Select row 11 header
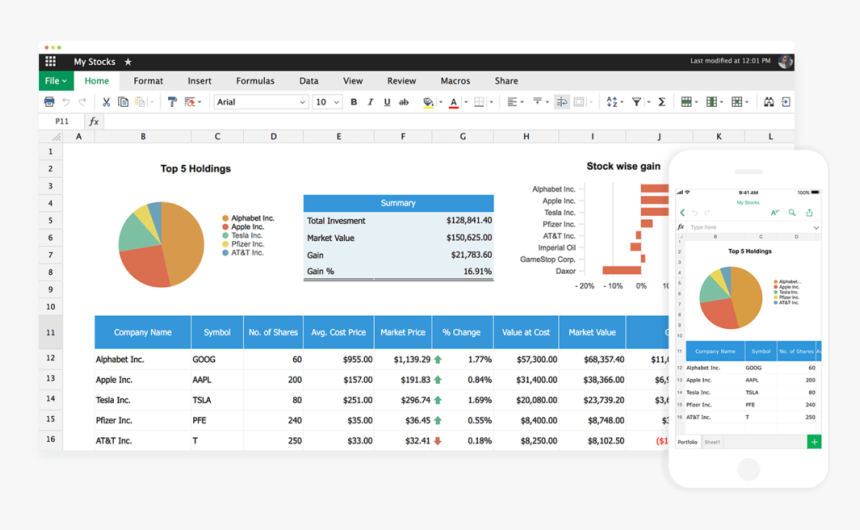Viewport: 860px width, 530px height. [x=50, y=332]
